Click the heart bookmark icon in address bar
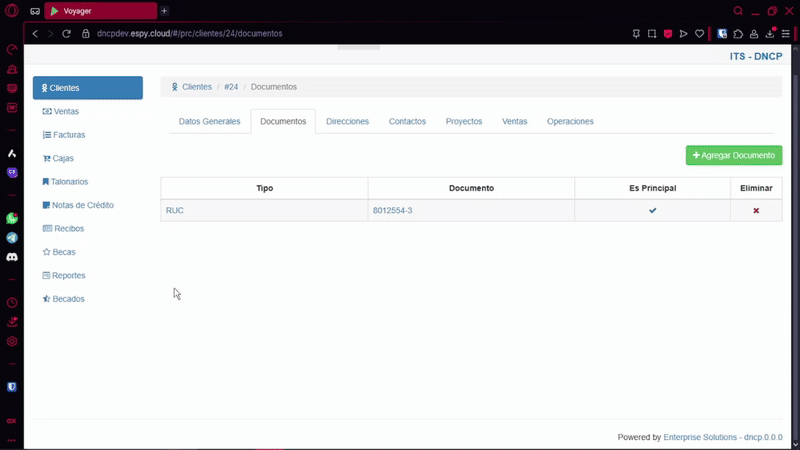This screenshot has width=800, height=450. tap(699, 33)
